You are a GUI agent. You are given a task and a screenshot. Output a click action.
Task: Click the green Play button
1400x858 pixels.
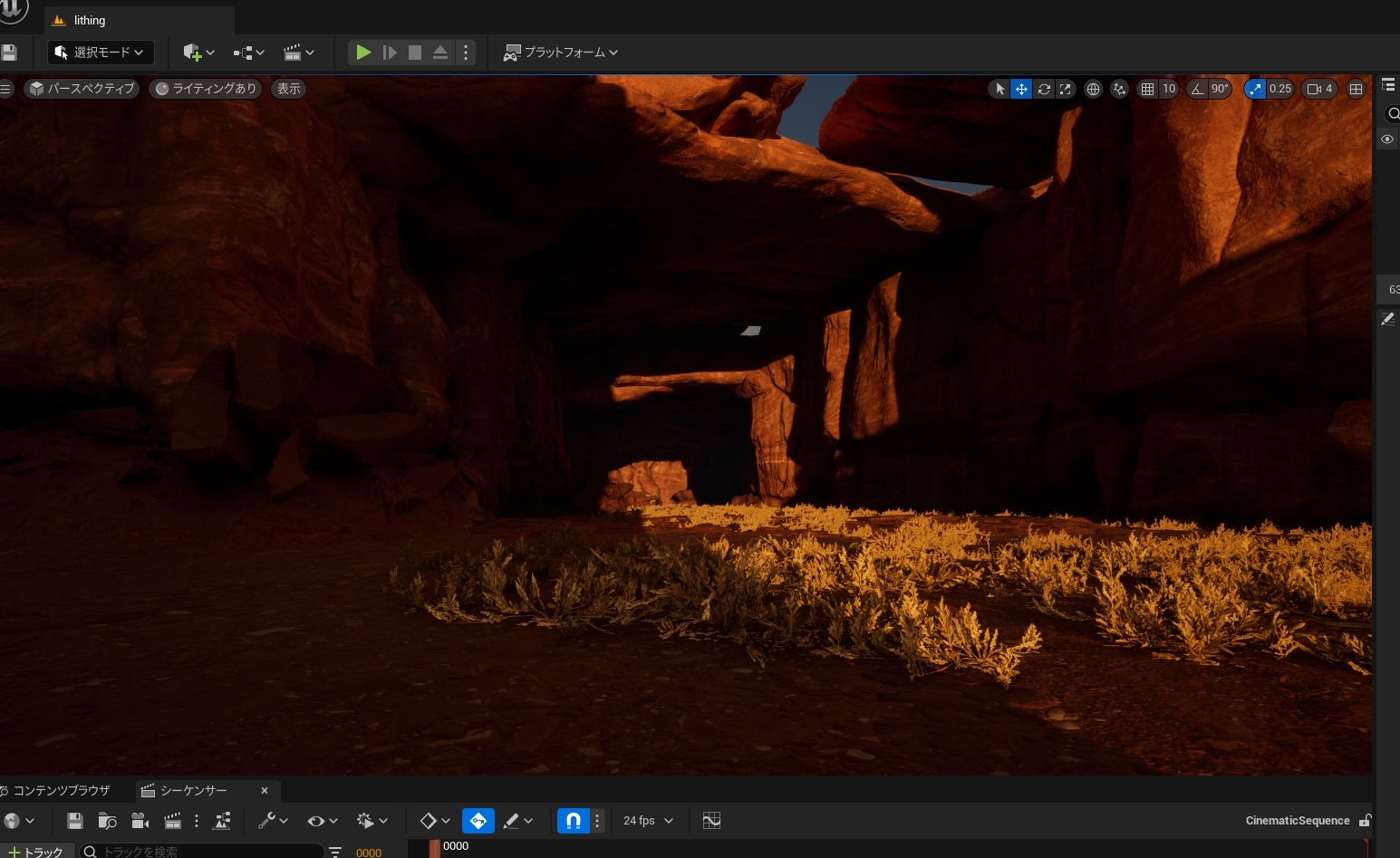[x=363, y=53]
